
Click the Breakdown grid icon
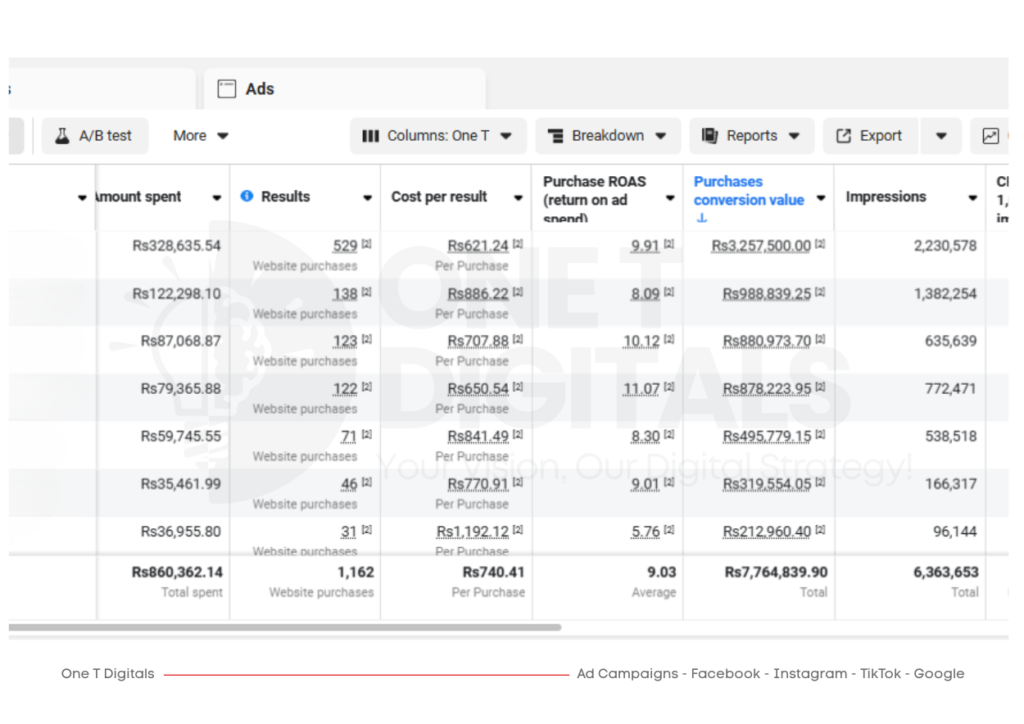coord(555,136)
